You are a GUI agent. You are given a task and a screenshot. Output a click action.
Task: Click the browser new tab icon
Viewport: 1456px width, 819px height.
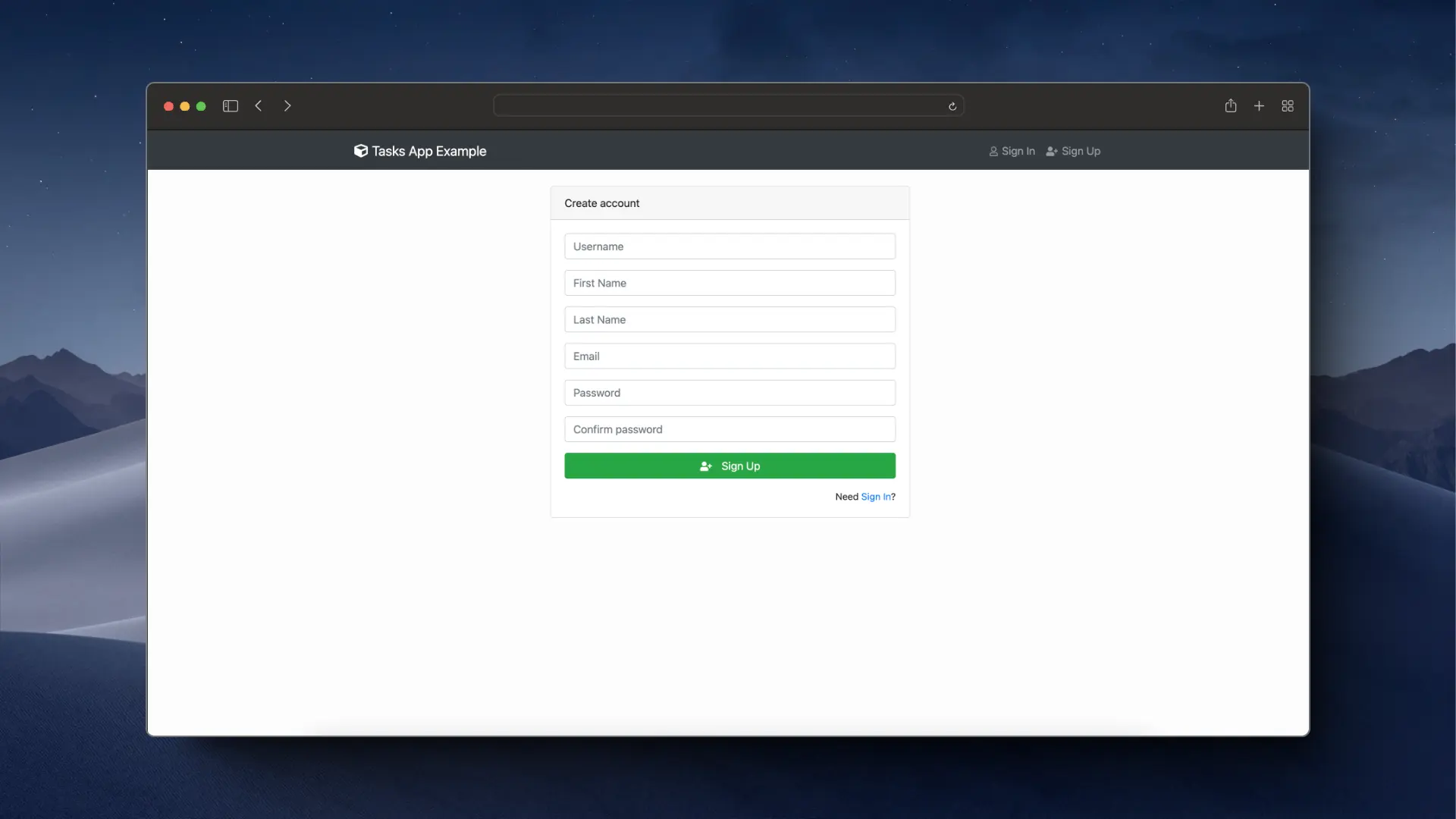(x=1259, y=106)
